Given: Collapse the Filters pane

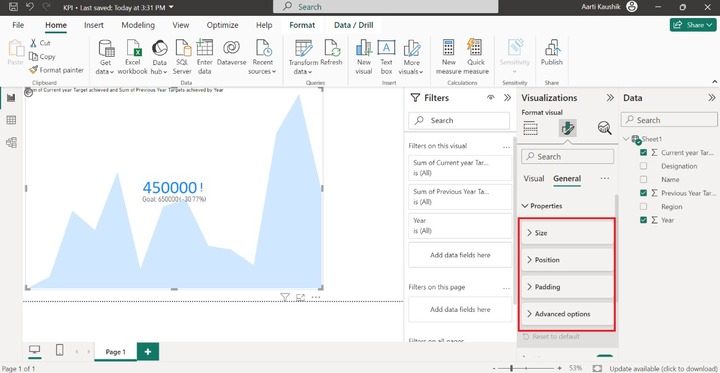Looking at the screenshot, I should (507, 98).
